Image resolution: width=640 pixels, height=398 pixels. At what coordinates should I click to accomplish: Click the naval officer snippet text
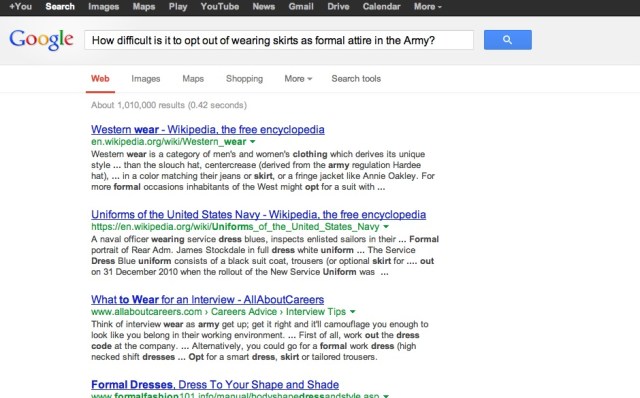point(265,256)
